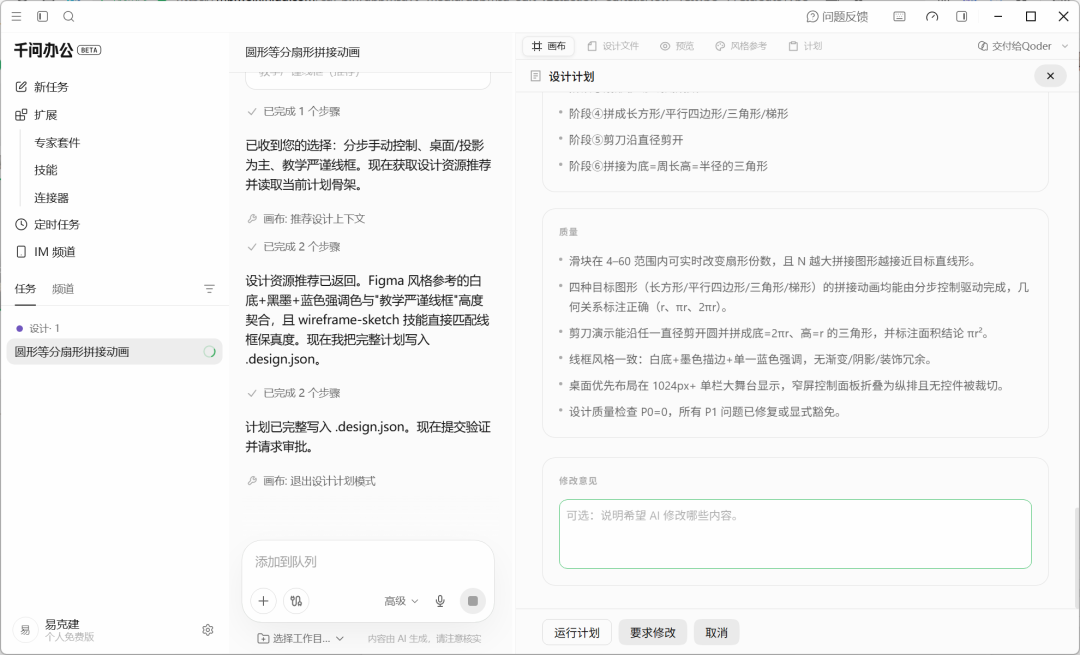Switch to the 设计文件 tab
1080x655 pixels.
pos(613,46)
